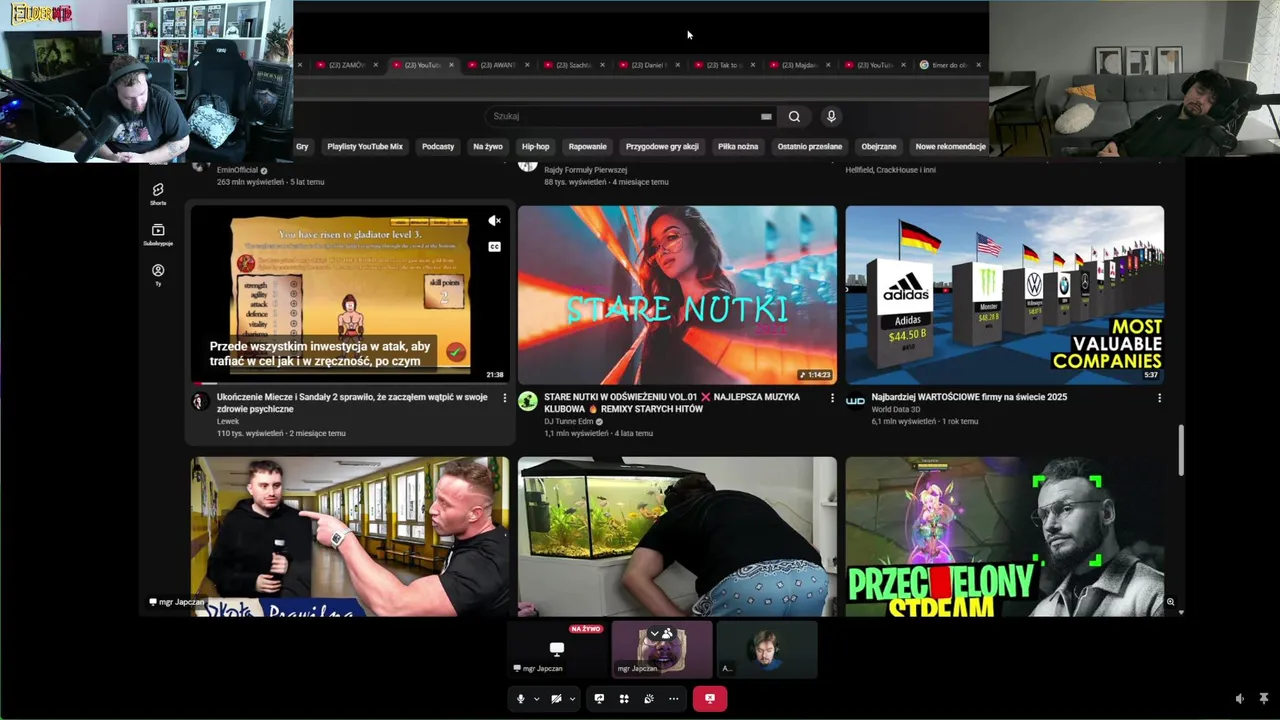Open more options for STARE NUTKI video
The image size is (1280, 720).
tap(832, 398)
